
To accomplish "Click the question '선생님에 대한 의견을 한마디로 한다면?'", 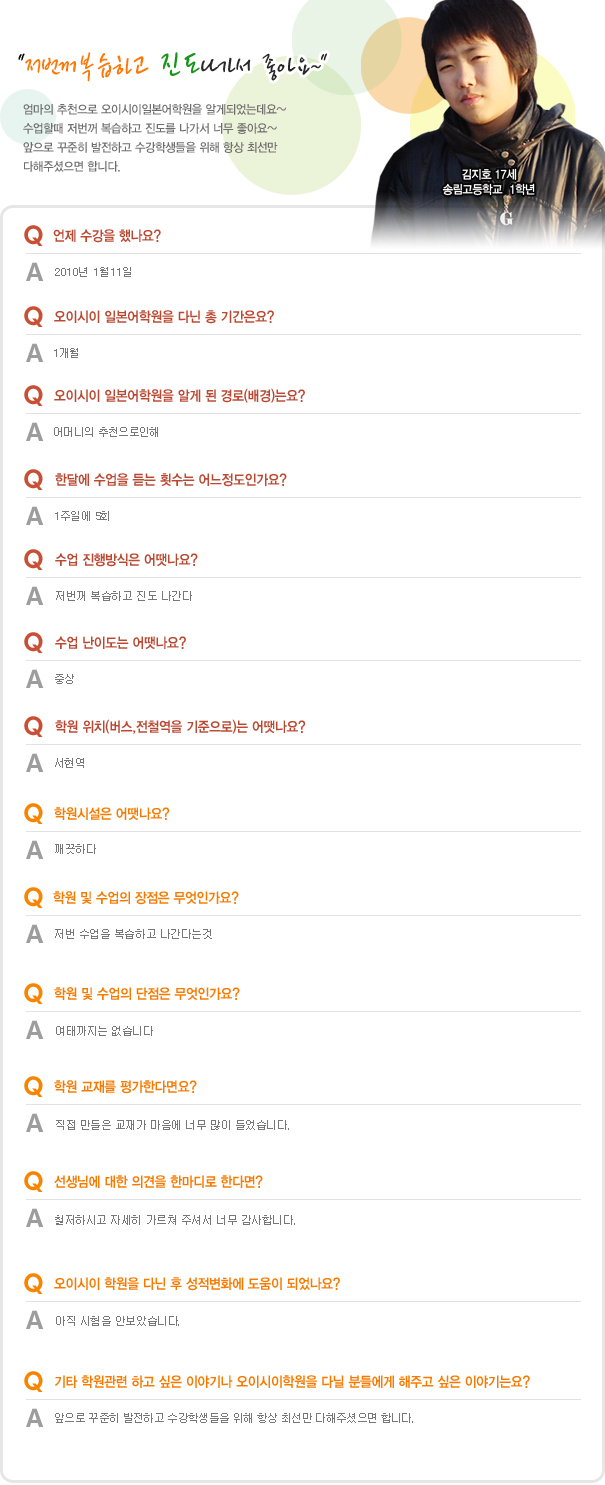I will (158, 1181).
